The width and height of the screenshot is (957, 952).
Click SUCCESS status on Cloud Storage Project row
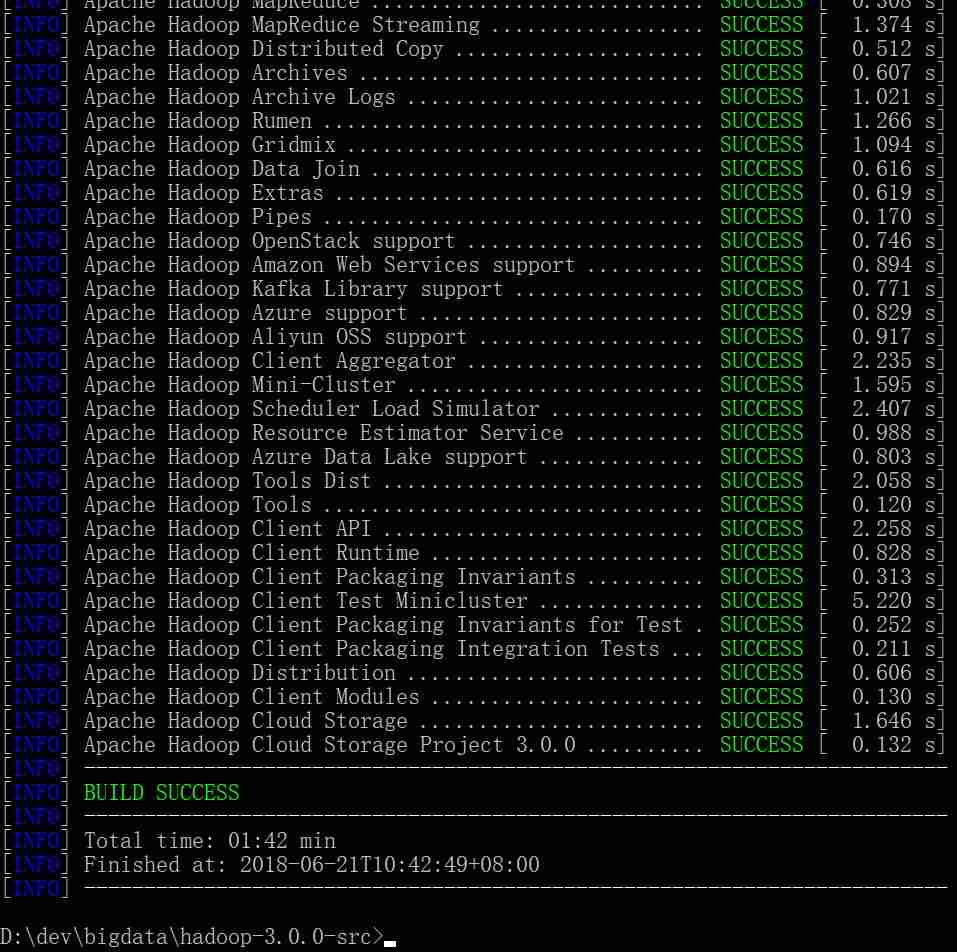pyautogui.click(x=762, y=745)
